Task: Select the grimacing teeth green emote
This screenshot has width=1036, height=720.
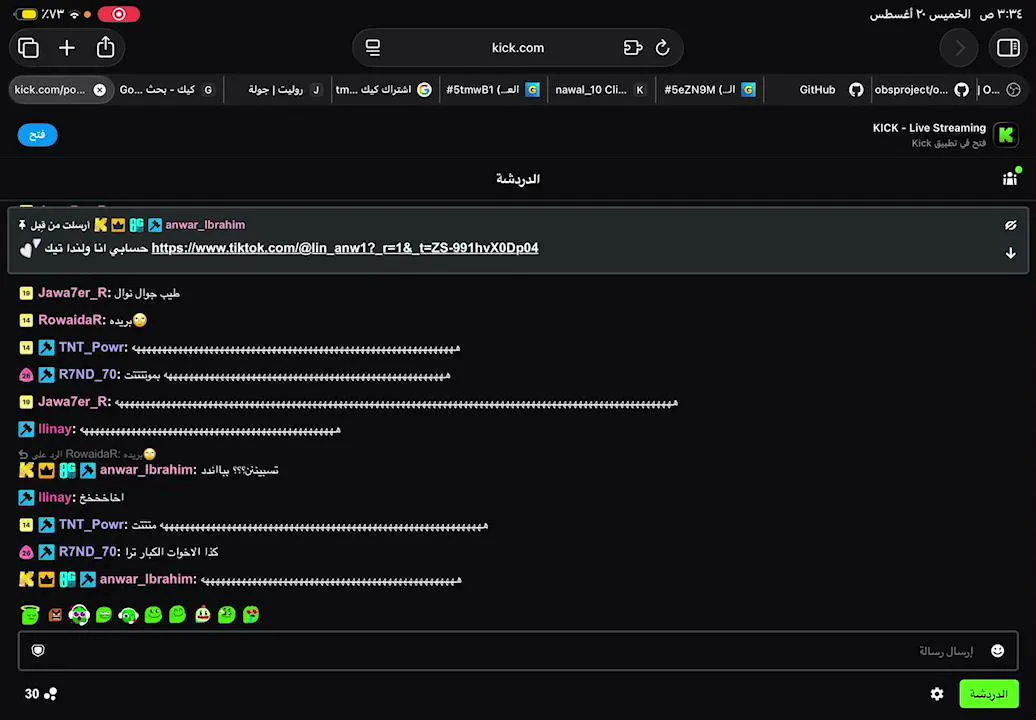Action: coord(104,615)
